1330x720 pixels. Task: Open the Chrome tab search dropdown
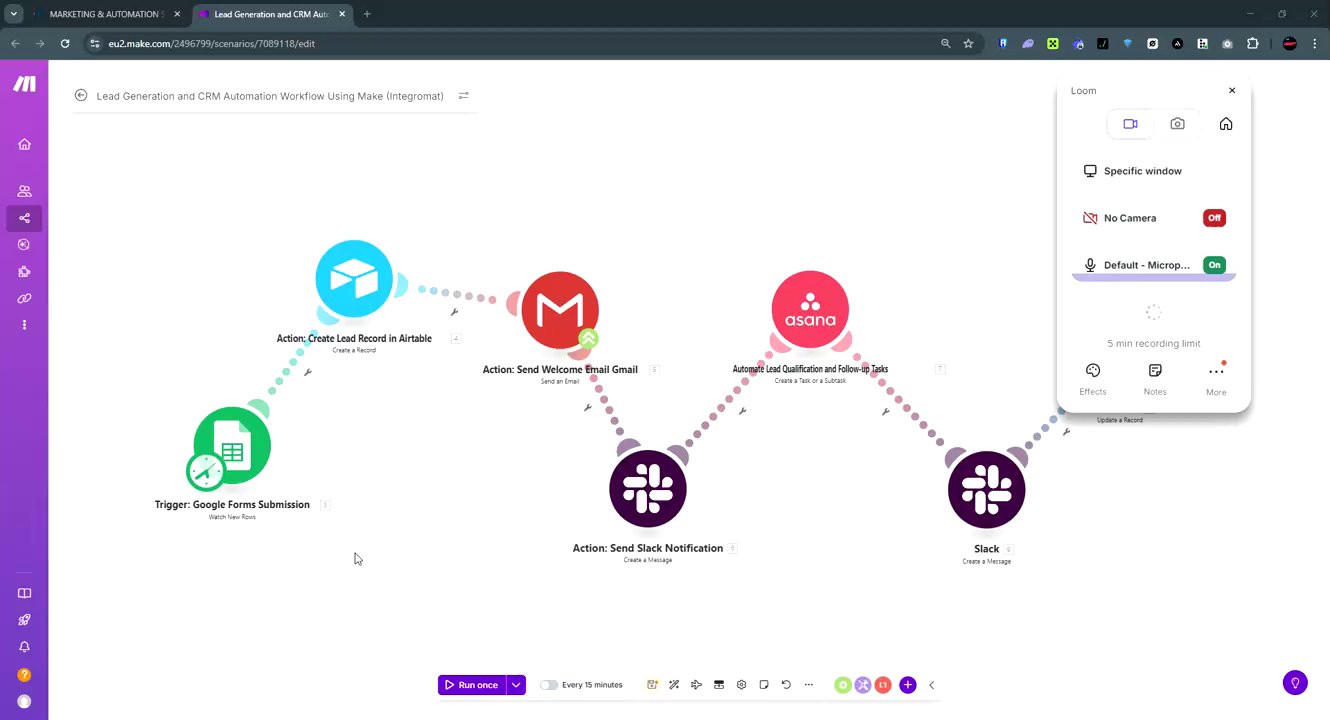[x=14, y=14]
